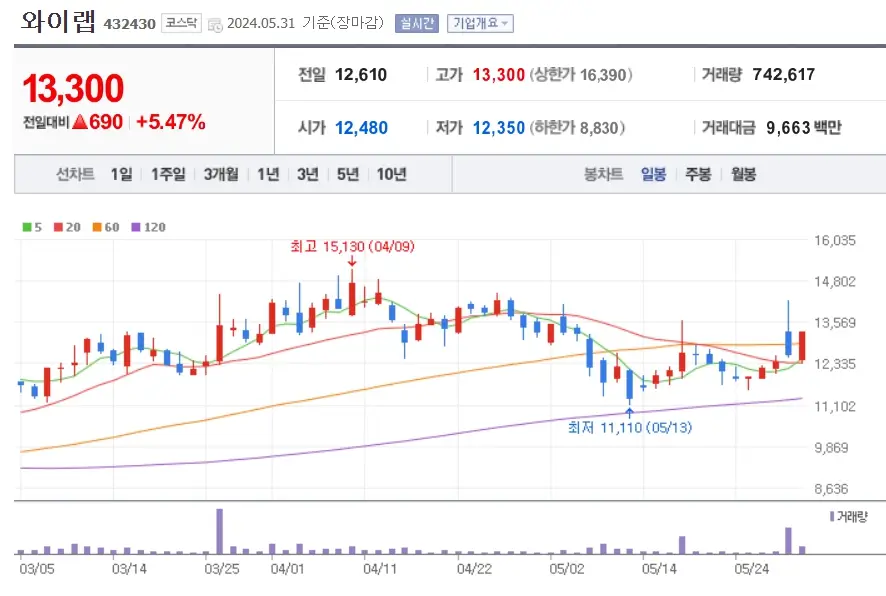This screenshot has height=596, width=886.
Task: Click the purple 120-day moving average swatch
Action: 136,227
